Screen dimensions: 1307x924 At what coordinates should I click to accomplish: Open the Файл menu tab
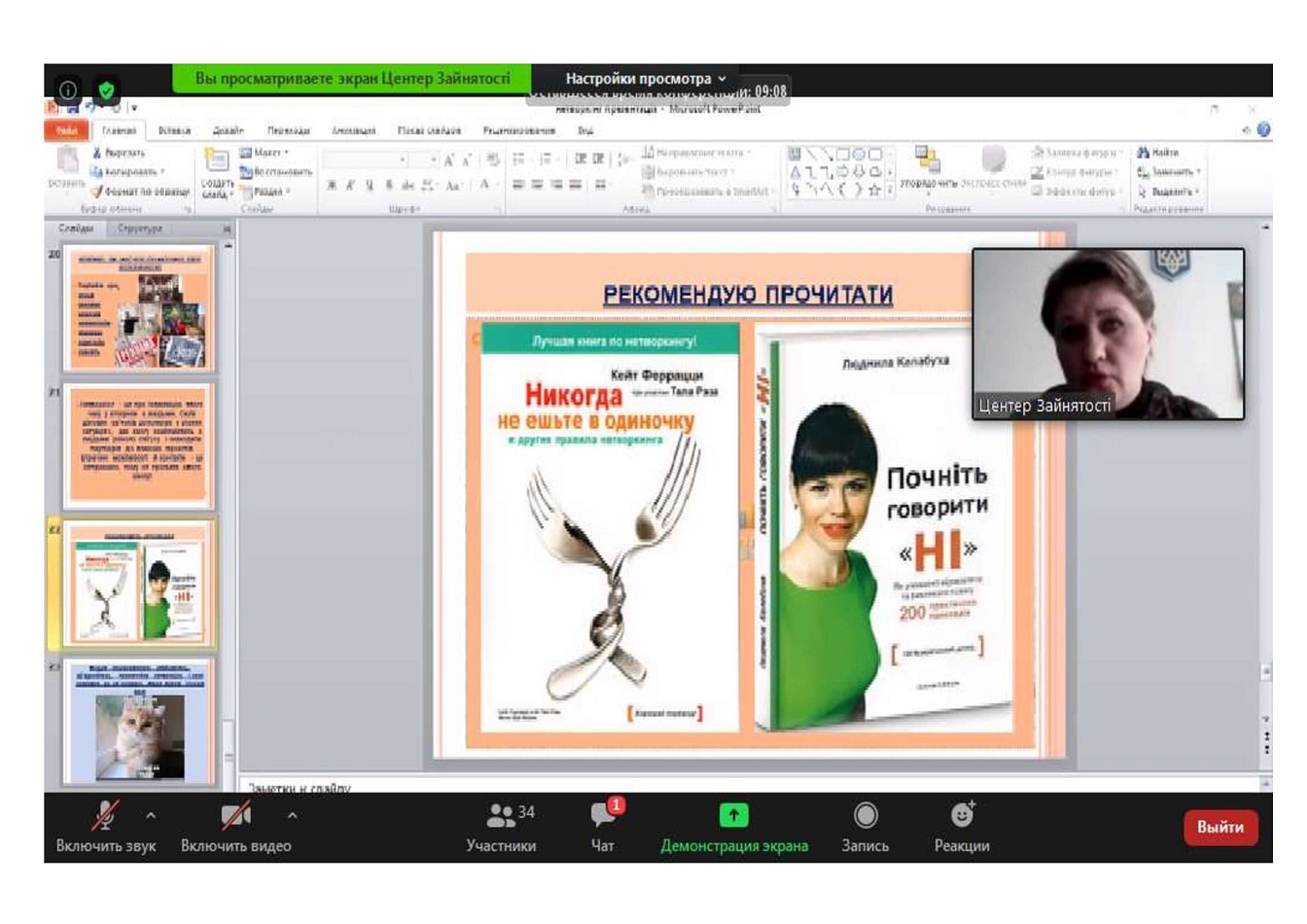point(66,130)
